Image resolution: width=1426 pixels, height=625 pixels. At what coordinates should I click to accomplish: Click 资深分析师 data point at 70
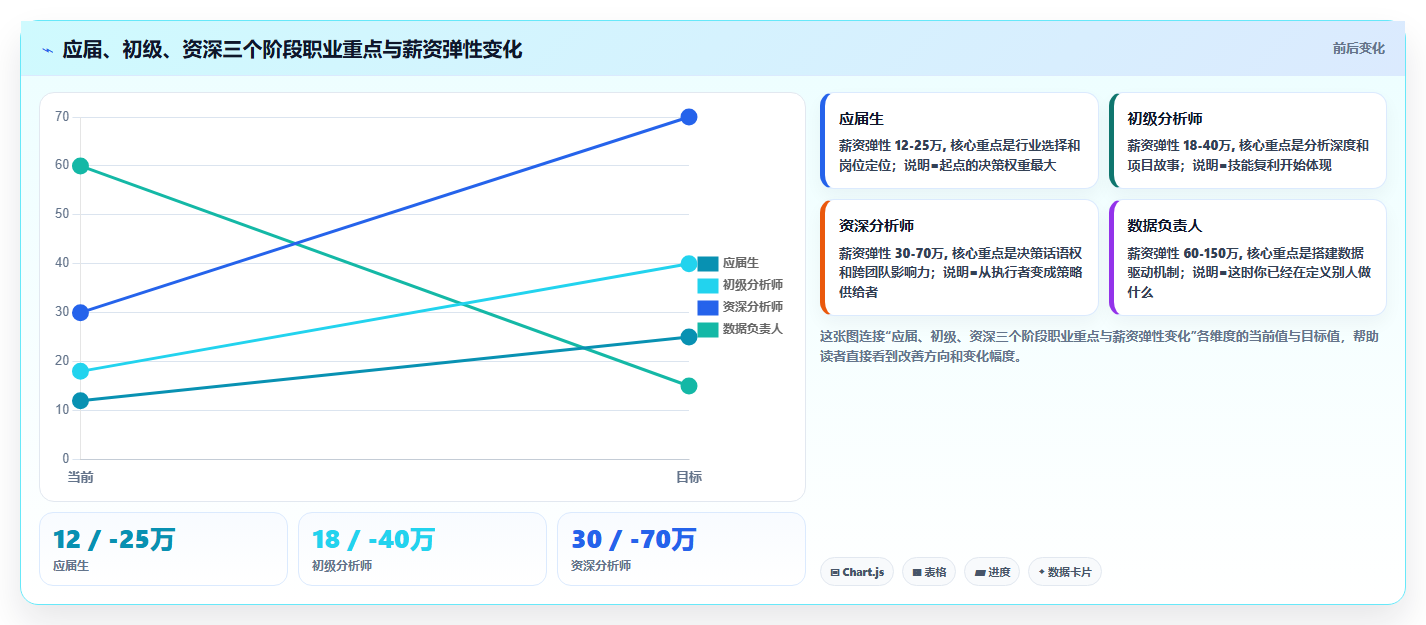click(689, 117)
